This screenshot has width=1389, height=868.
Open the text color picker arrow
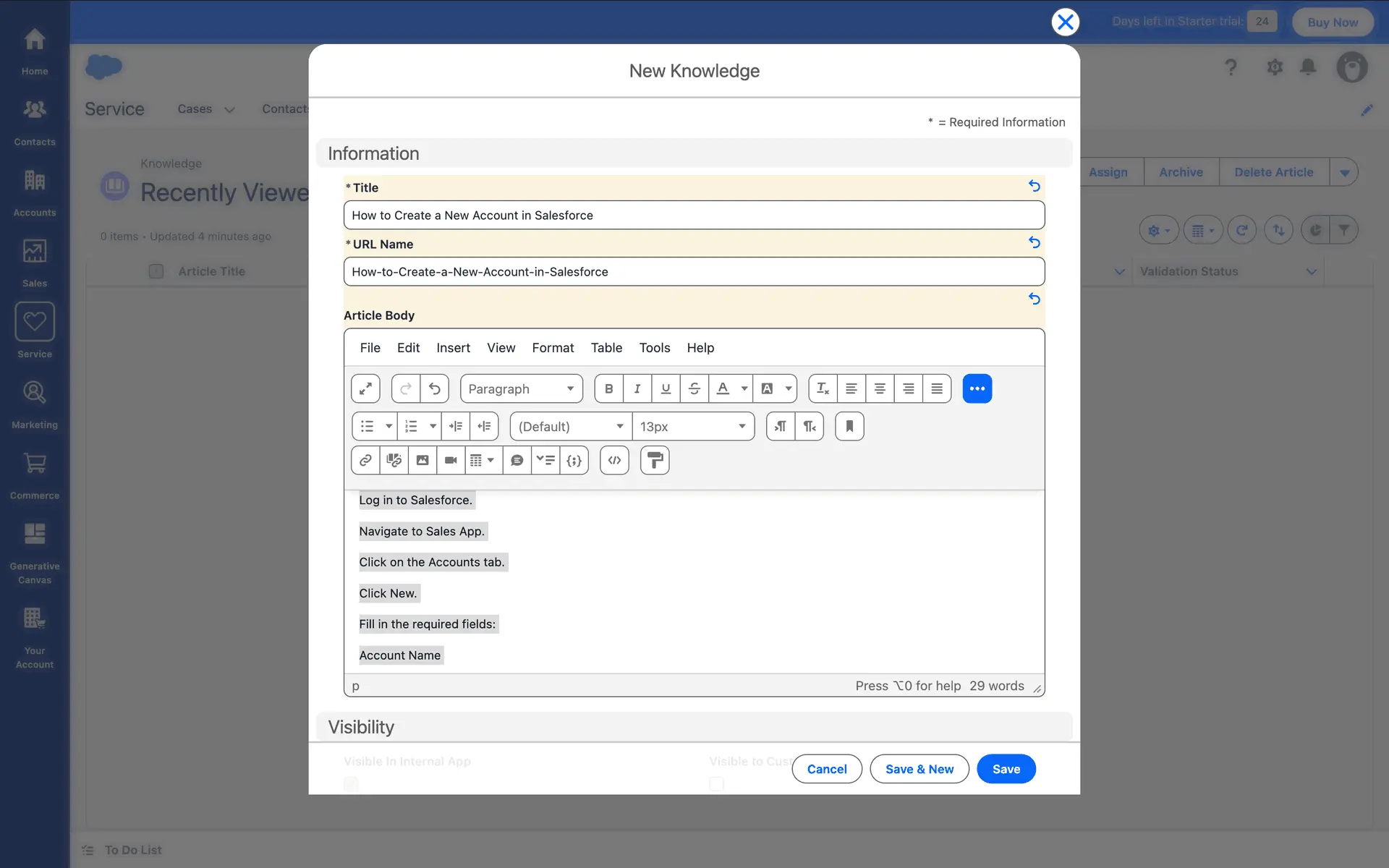(744, 388)
